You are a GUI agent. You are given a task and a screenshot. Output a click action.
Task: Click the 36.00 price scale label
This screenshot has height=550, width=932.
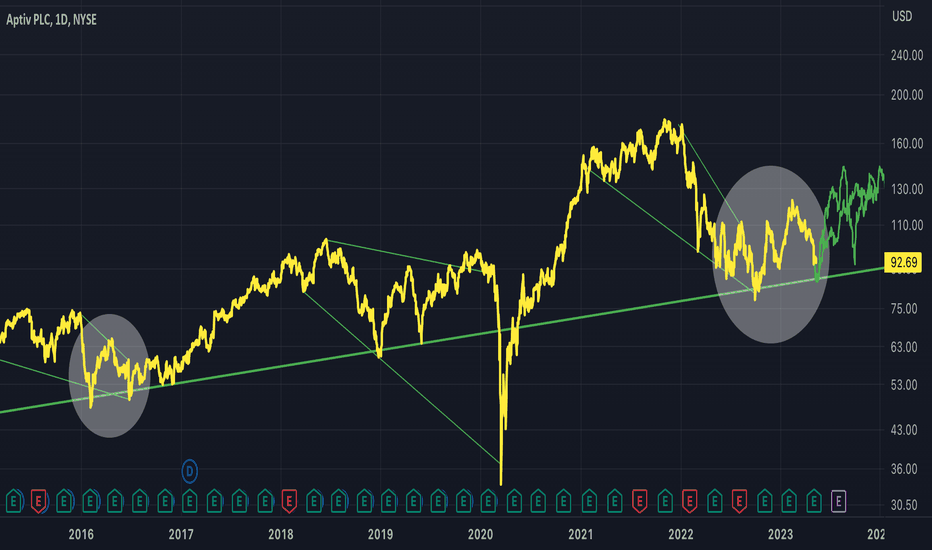(x=906, y=469)
